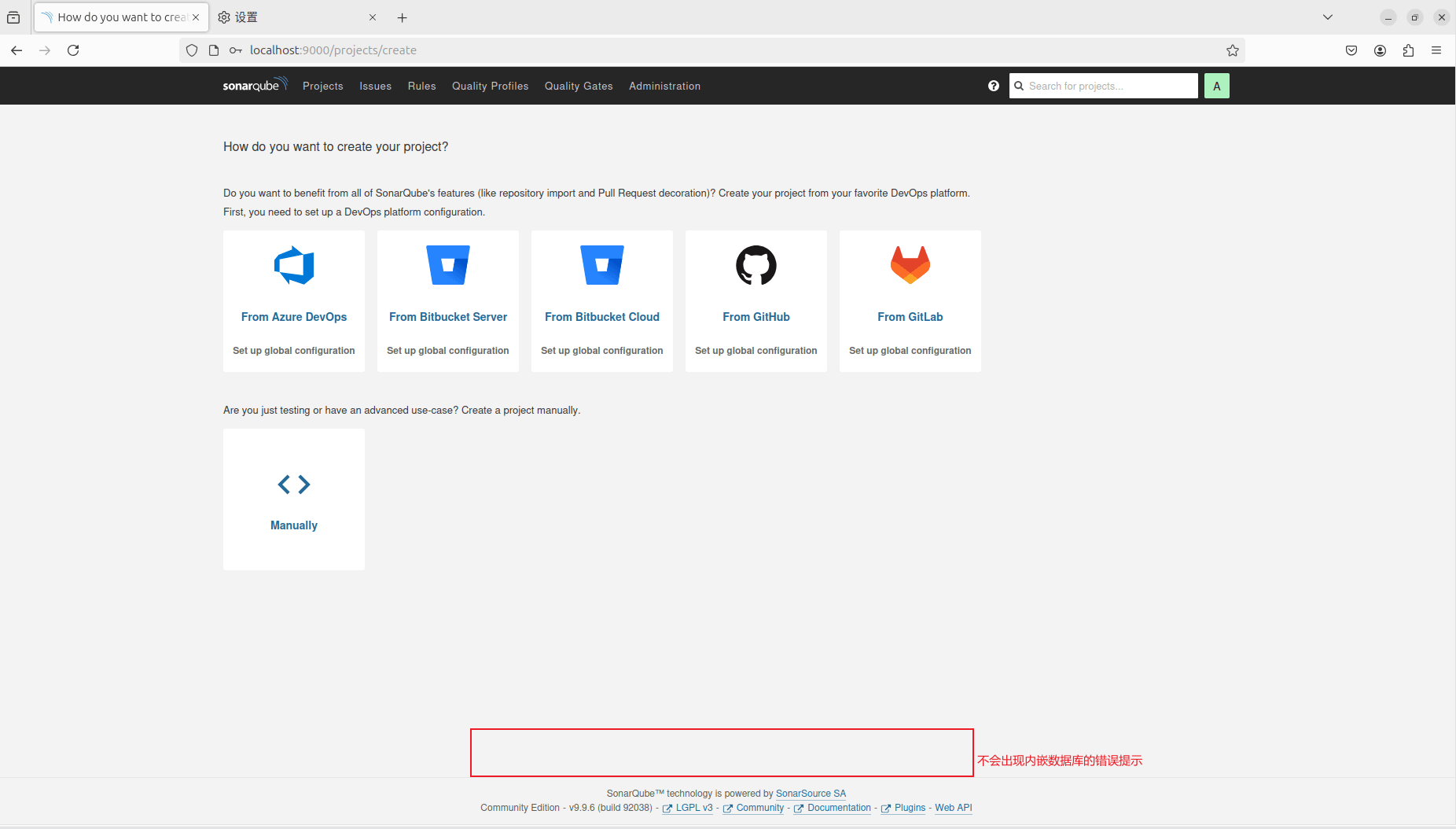Click the Plugins external link icon
Viewport: 1456px width, 829px height.
(886, 809)
